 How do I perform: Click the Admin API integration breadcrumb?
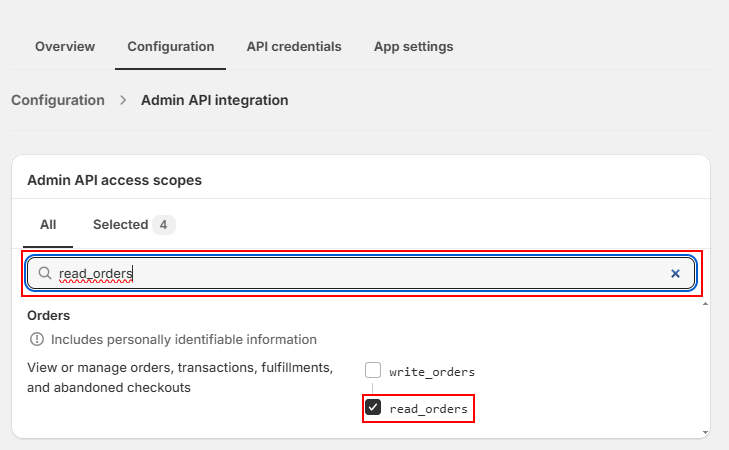[x=214, y=100]
